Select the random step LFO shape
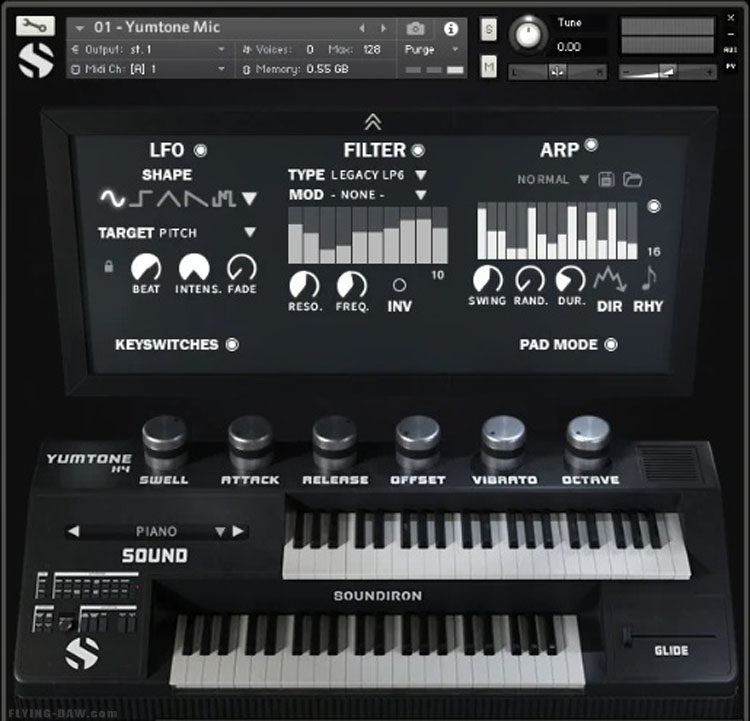 224,198
